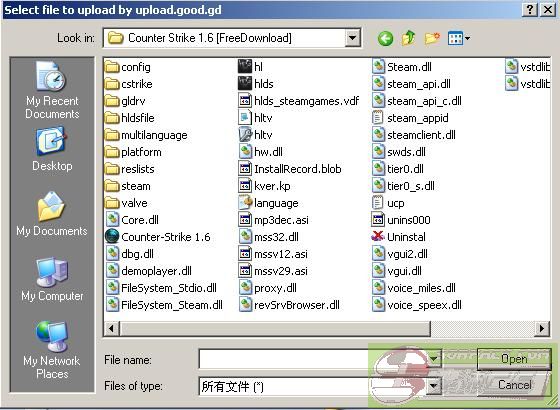Select the ucp text file
Viewport: 560px width, 410px height.
pos(388,203)
